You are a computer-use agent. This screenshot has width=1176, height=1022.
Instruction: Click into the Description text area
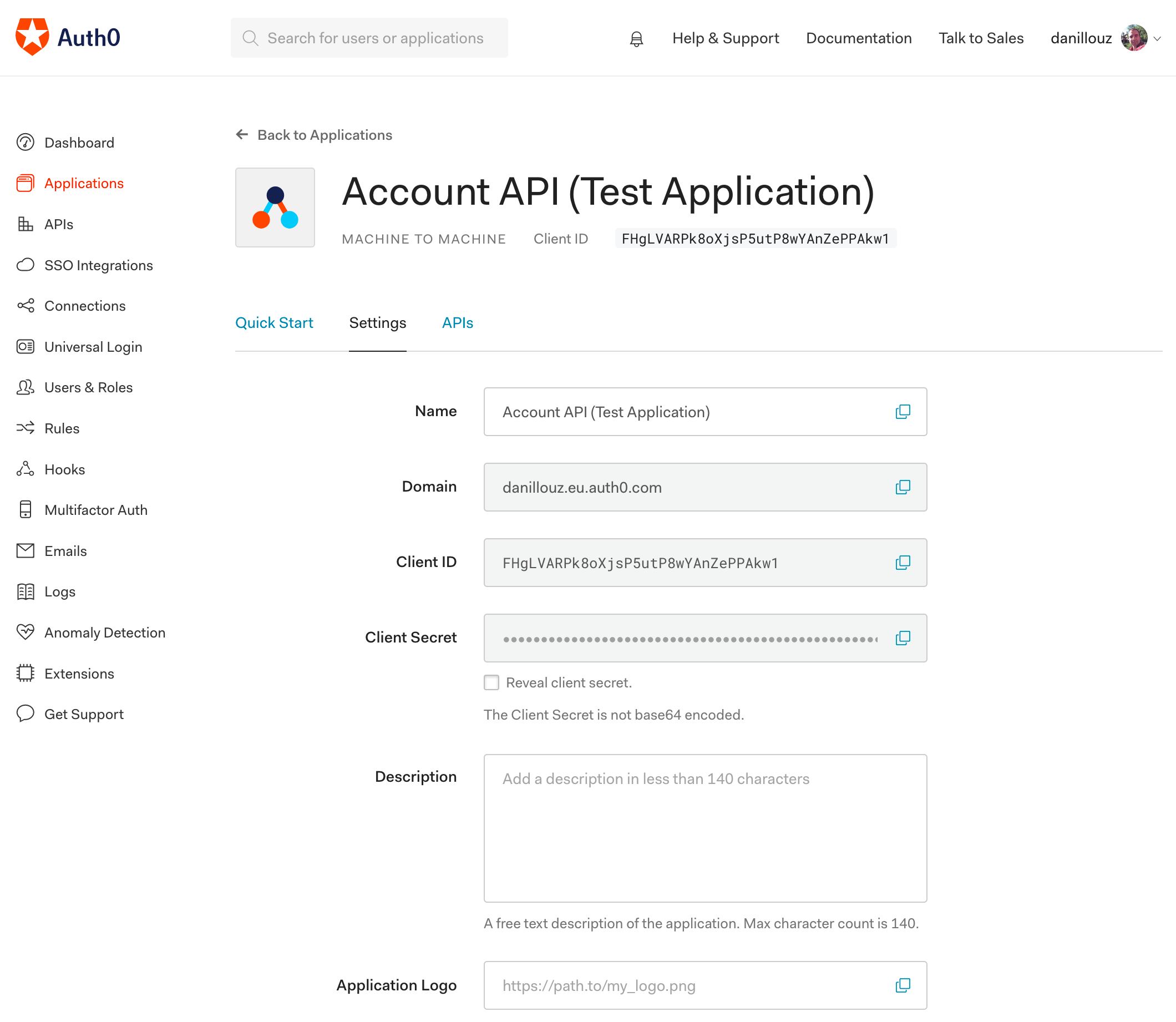[x=704, y=827]
